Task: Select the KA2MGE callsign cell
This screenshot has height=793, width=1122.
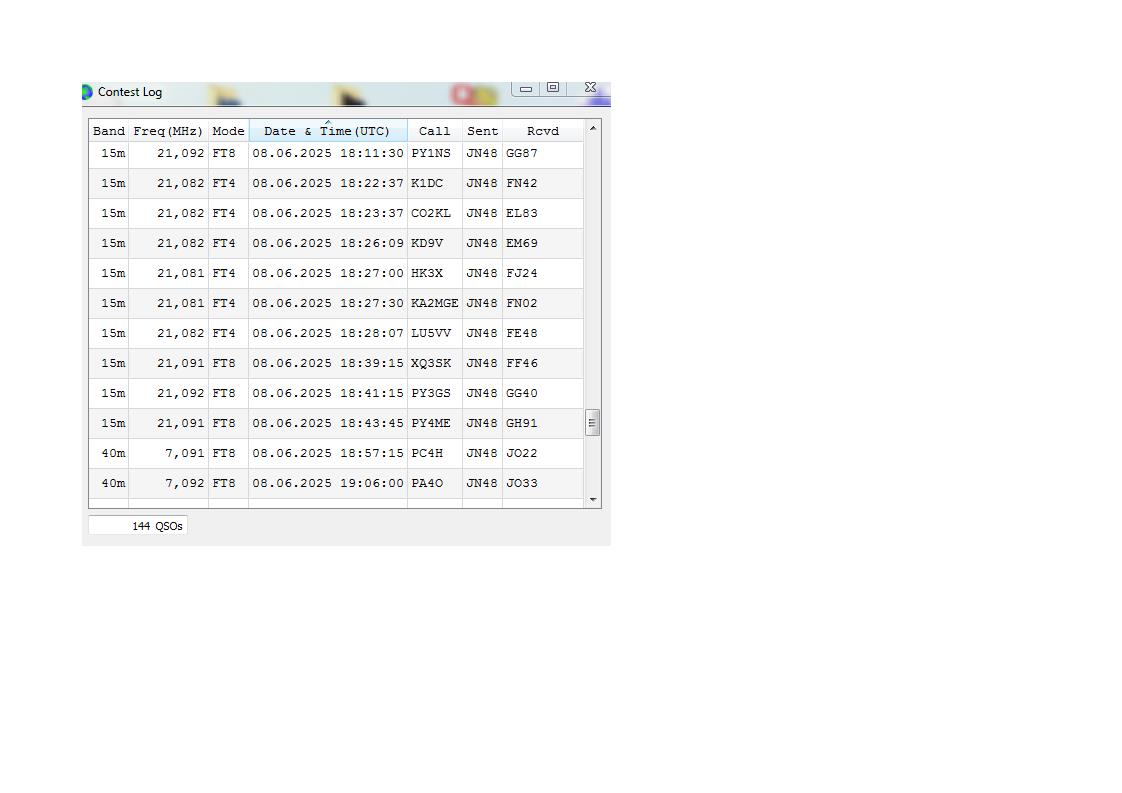Action: tap(434, 303)
